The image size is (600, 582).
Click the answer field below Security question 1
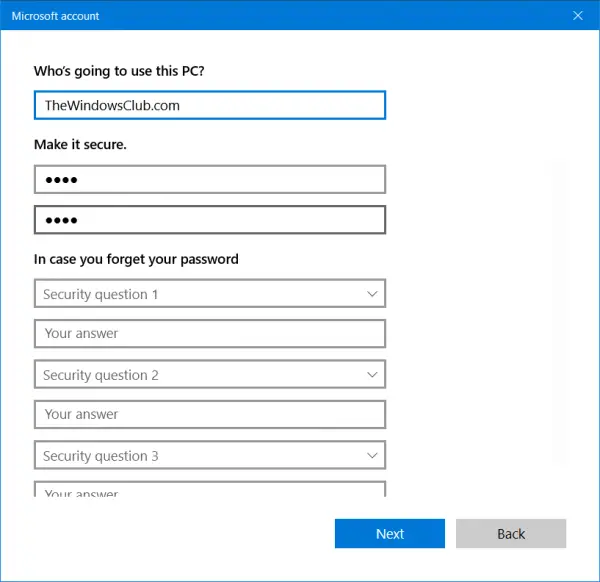(x=209, y=334)
